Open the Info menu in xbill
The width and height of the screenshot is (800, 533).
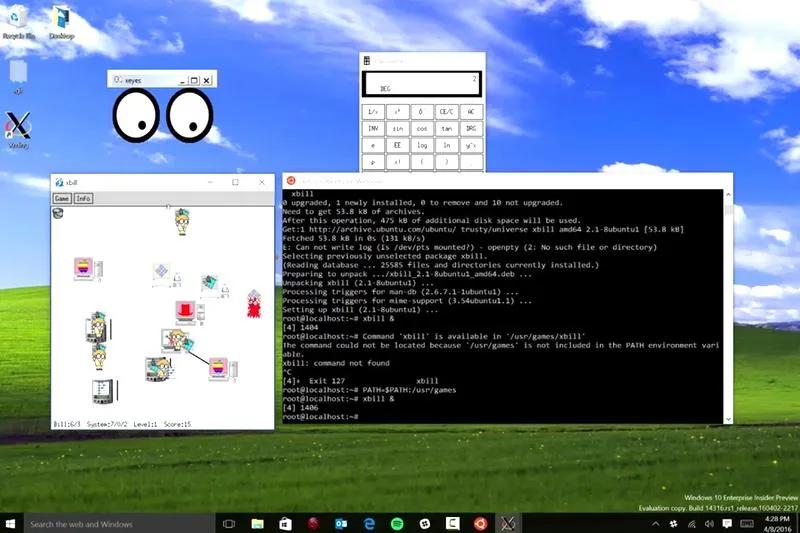tap(84, 198)
